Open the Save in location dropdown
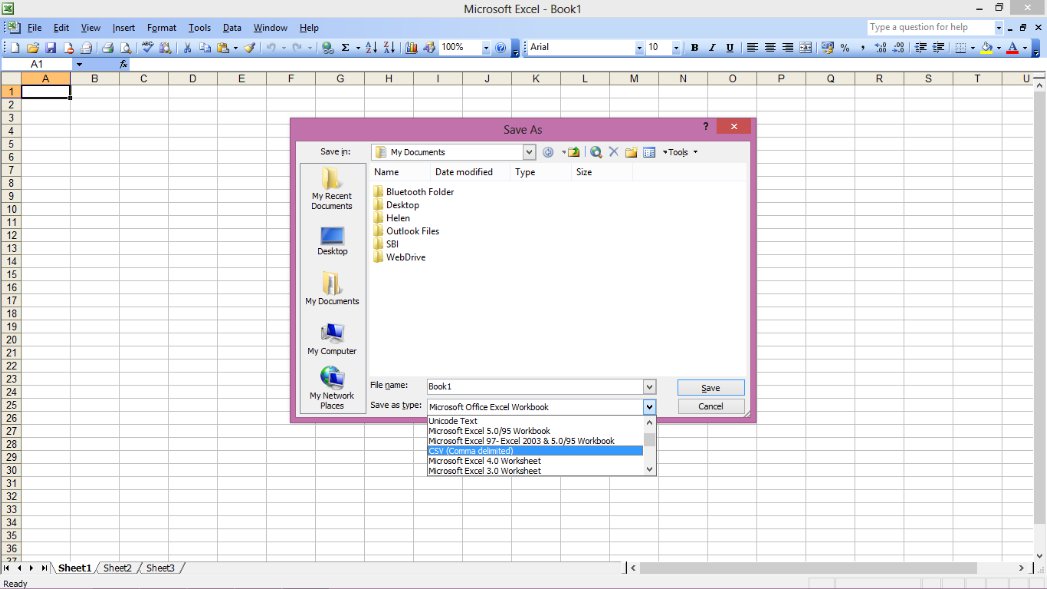The width and height of the screenshot is (1047, 589). pos(531,151)
